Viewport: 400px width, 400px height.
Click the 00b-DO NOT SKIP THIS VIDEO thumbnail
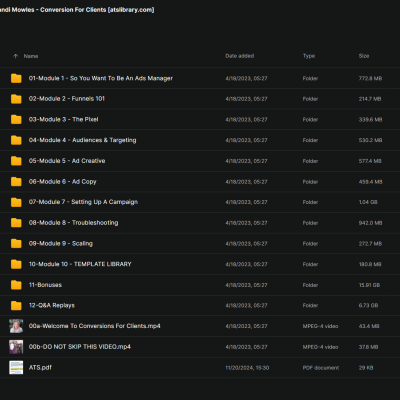pyautogui.click(x=16, y=347)
